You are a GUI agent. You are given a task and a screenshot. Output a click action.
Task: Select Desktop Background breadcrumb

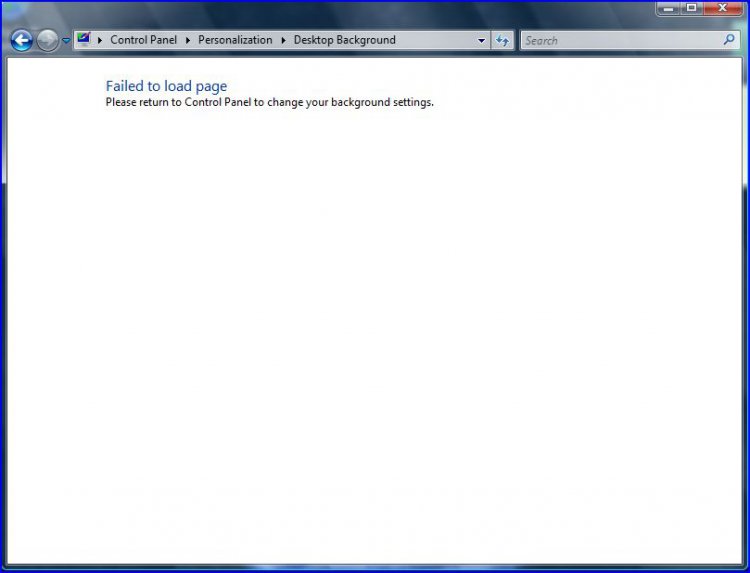[344, 40]
